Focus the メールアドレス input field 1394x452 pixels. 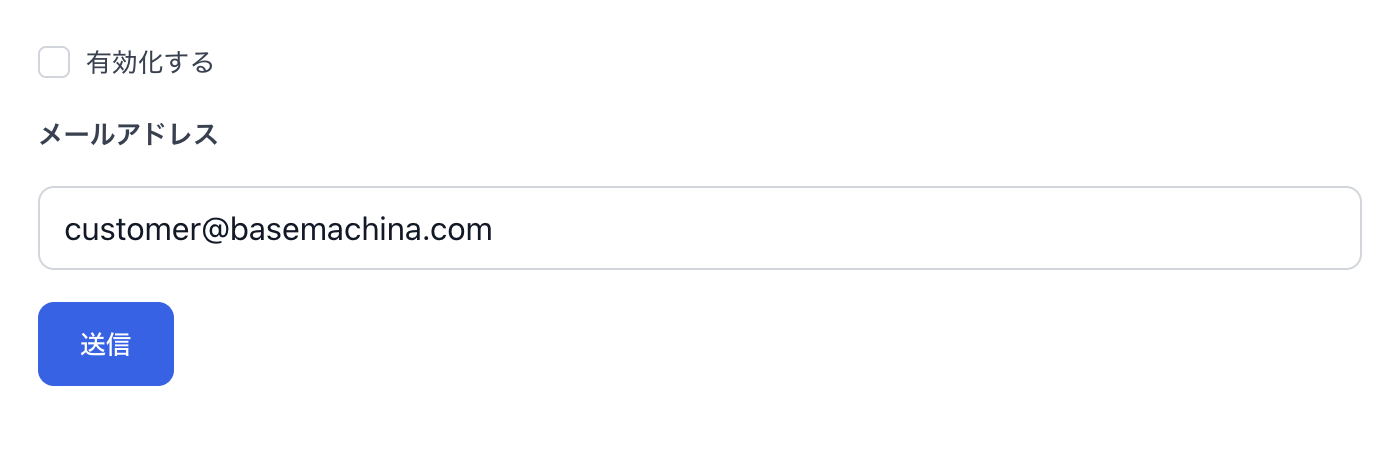(x=699, y=229)
